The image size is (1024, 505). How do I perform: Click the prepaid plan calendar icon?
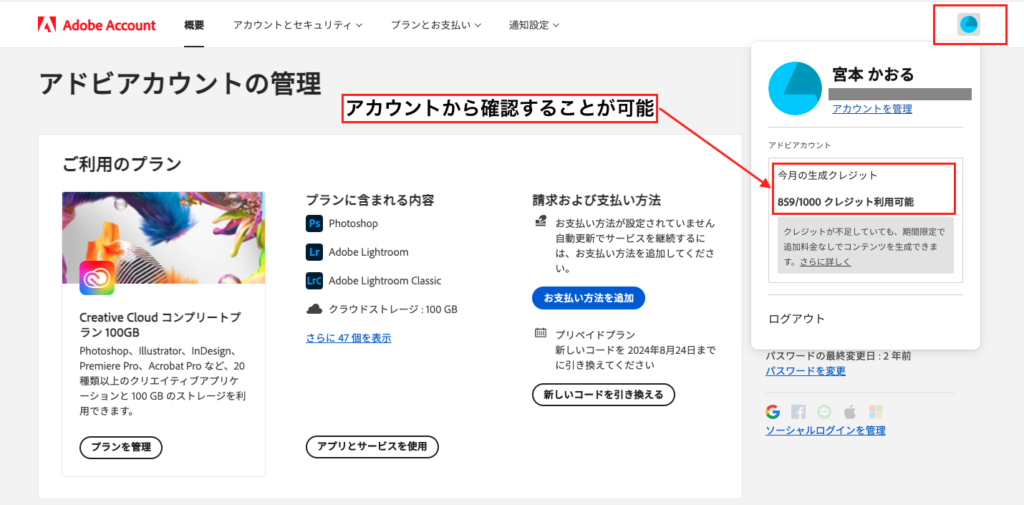[540, 333]
